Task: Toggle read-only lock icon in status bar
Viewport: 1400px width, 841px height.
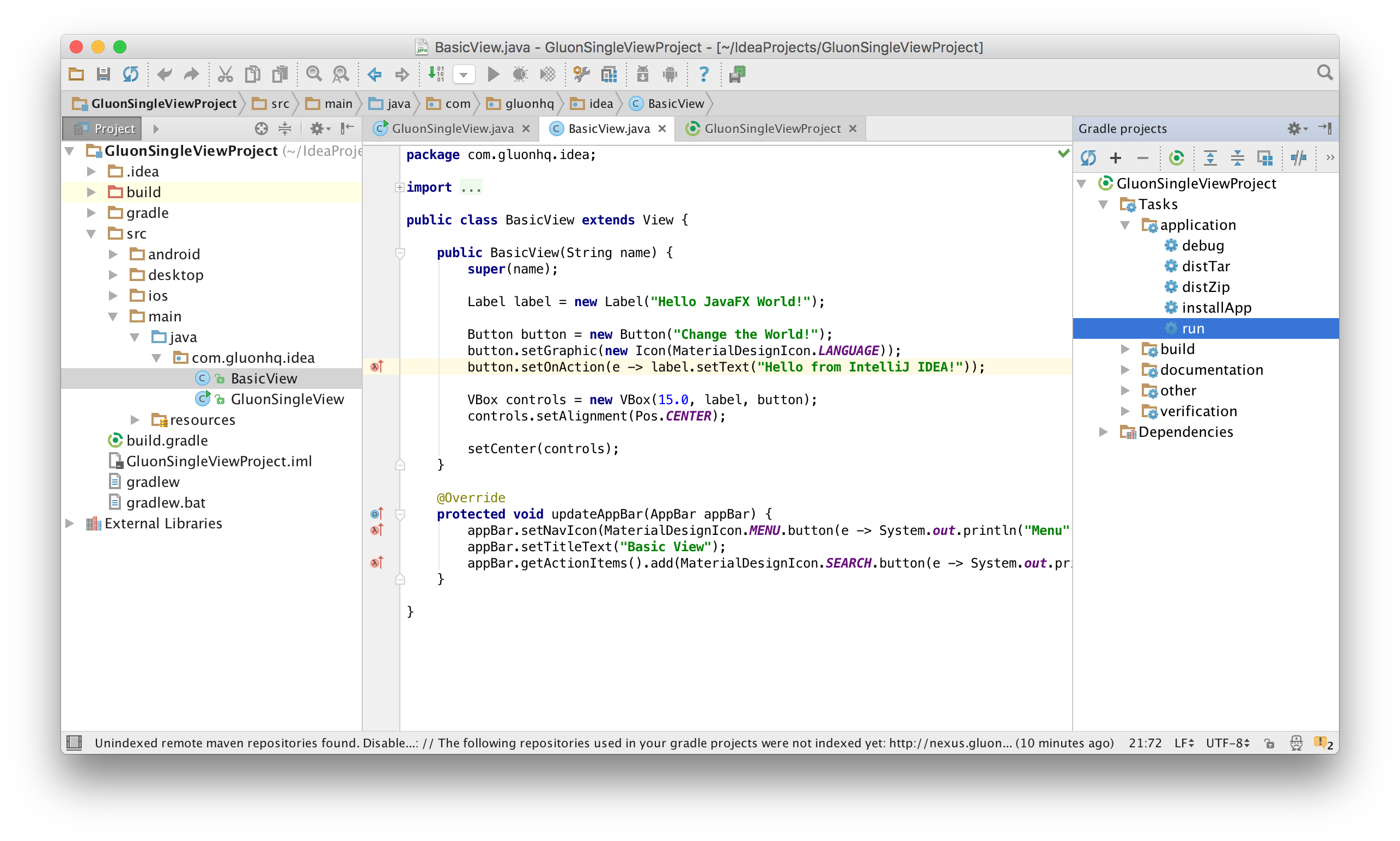Action: click(x=1269, y=743)
